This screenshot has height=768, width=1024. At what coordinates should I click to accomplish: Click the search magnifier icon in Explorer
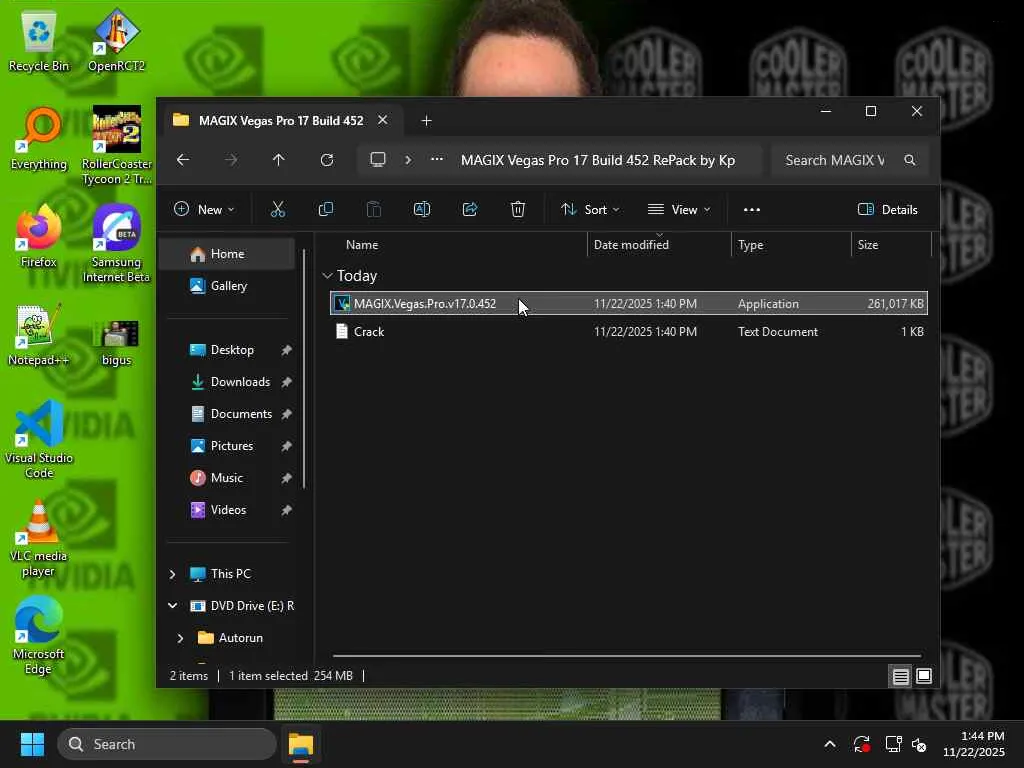(x=910, y=160)
